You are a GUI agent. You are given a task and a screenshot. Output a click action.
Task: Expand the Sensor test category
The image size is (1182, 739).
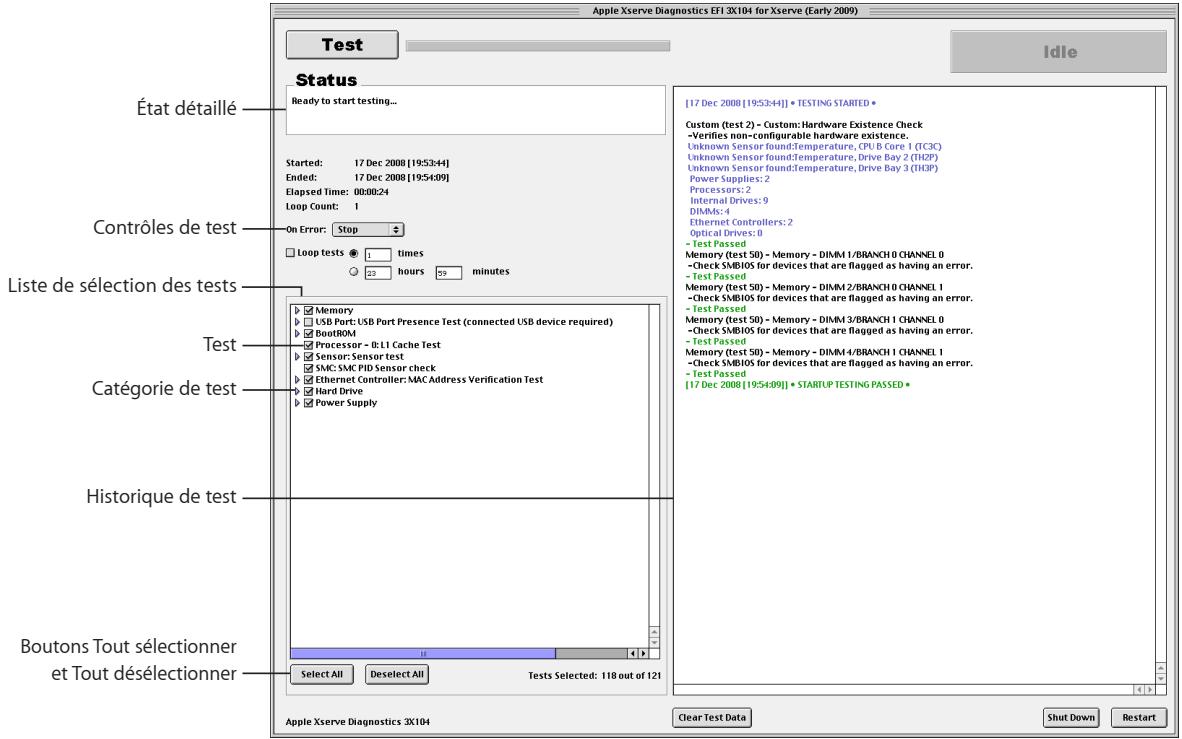pos(297,357)
